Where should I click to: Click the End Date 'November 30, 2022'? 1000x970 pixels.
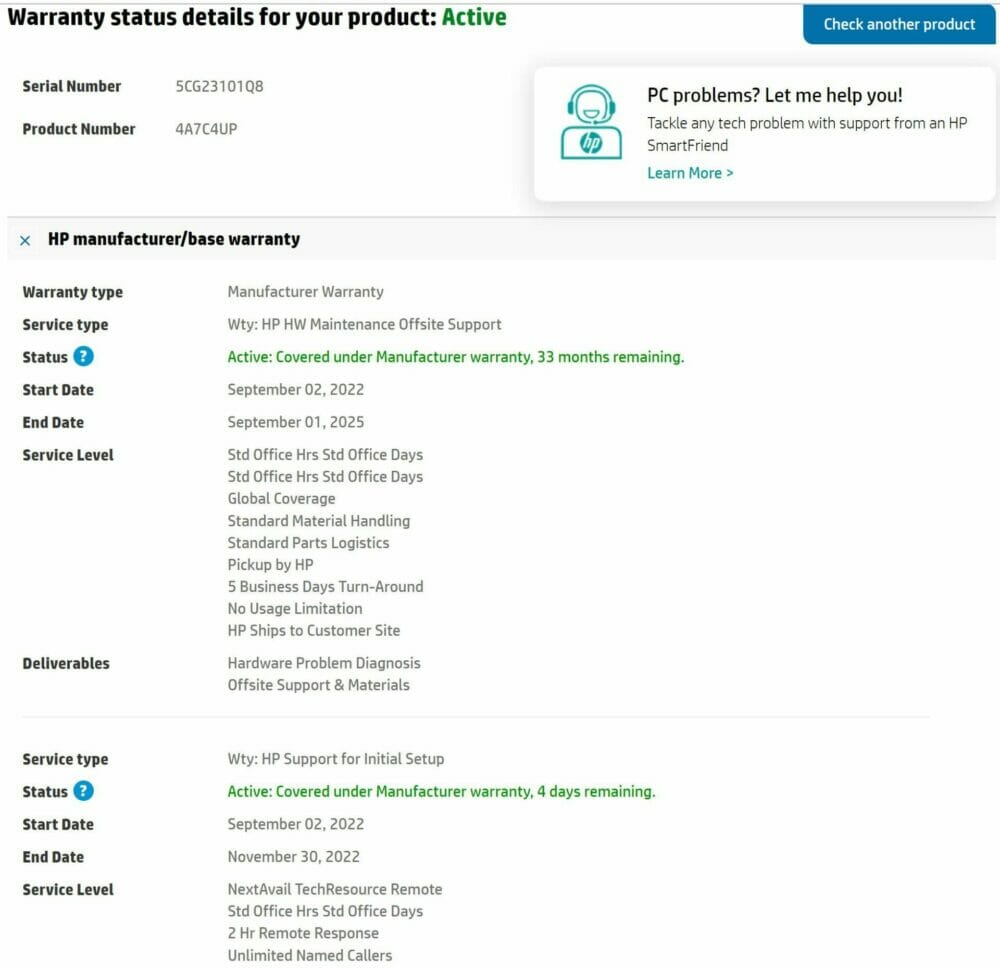coord(293,856)
